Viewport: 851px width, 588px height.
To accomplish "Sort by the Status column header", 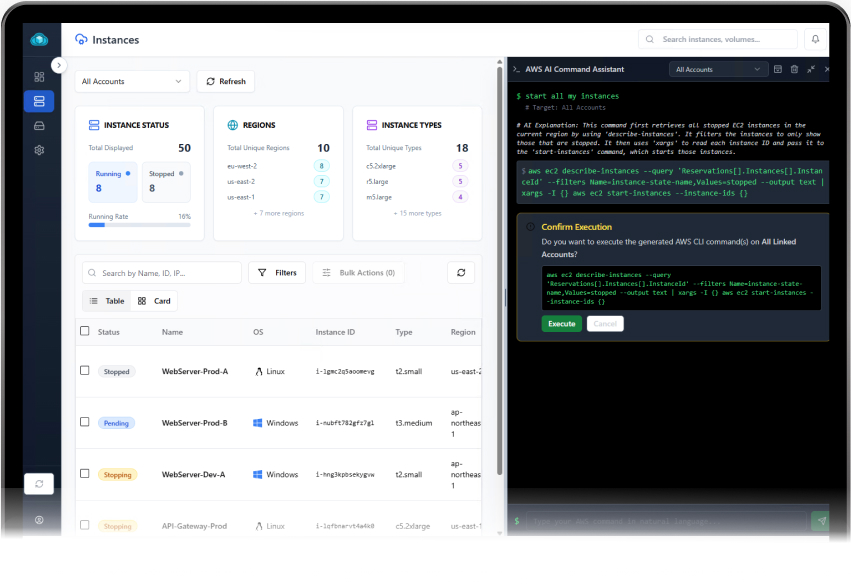I will pos(109,332).
